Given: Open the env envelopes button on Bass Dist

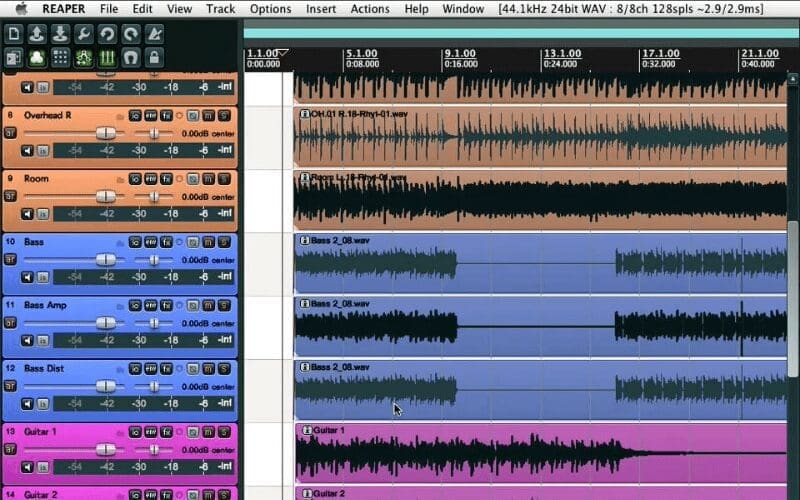Looking at the screenshot, I should click(x=151, y=369).
